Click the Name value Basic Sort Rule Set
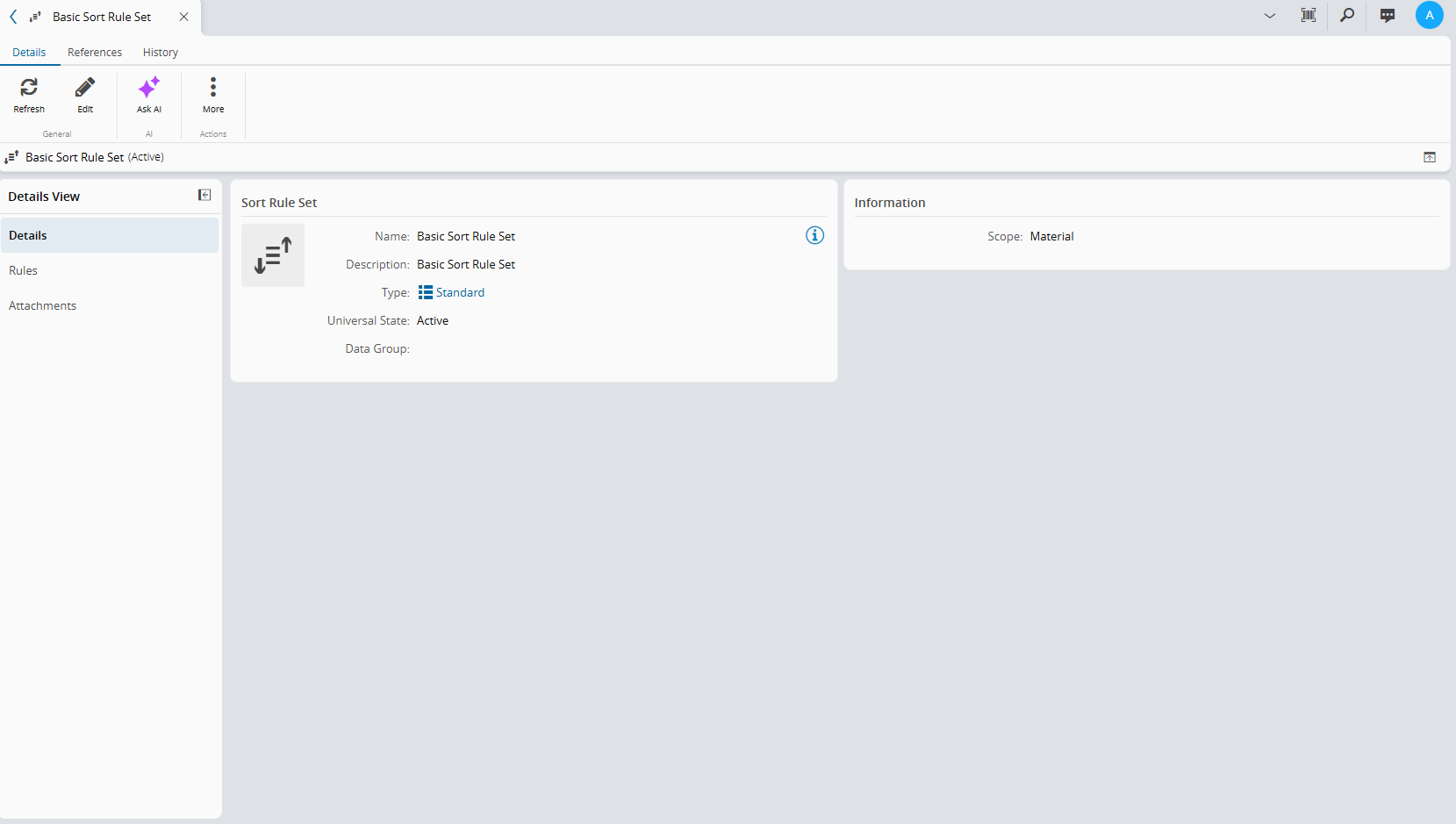Screen dimensions: 1456x824 [466, 236]
